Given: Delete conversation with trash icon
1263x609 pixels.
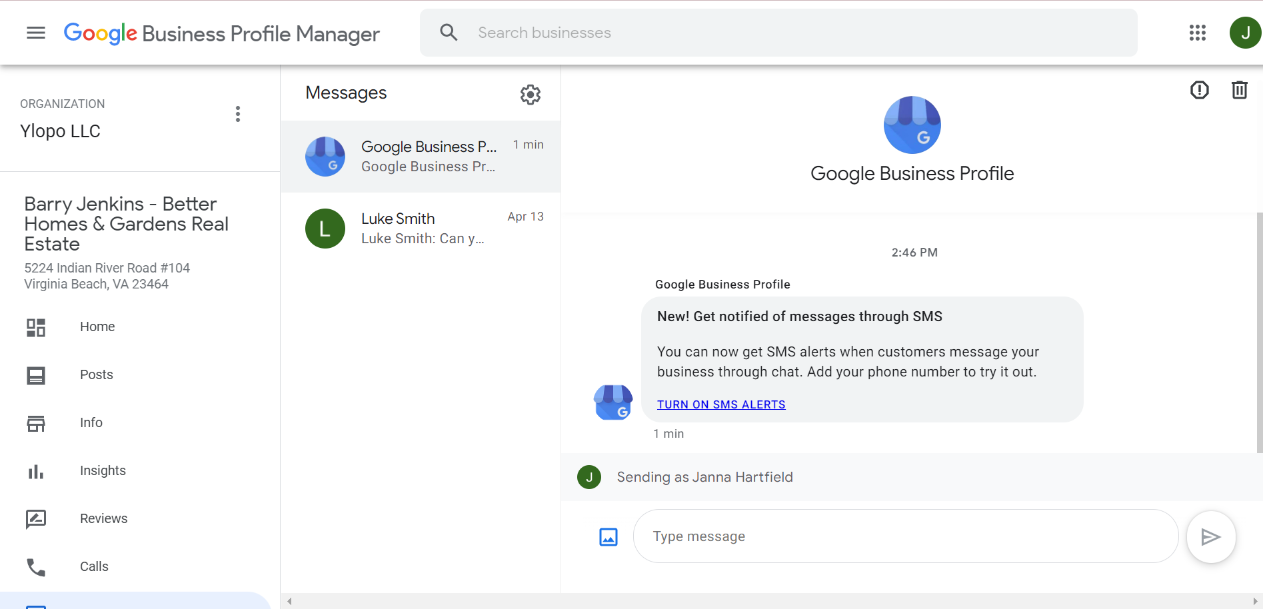Looking at the screenshot, I should 1239,90.
